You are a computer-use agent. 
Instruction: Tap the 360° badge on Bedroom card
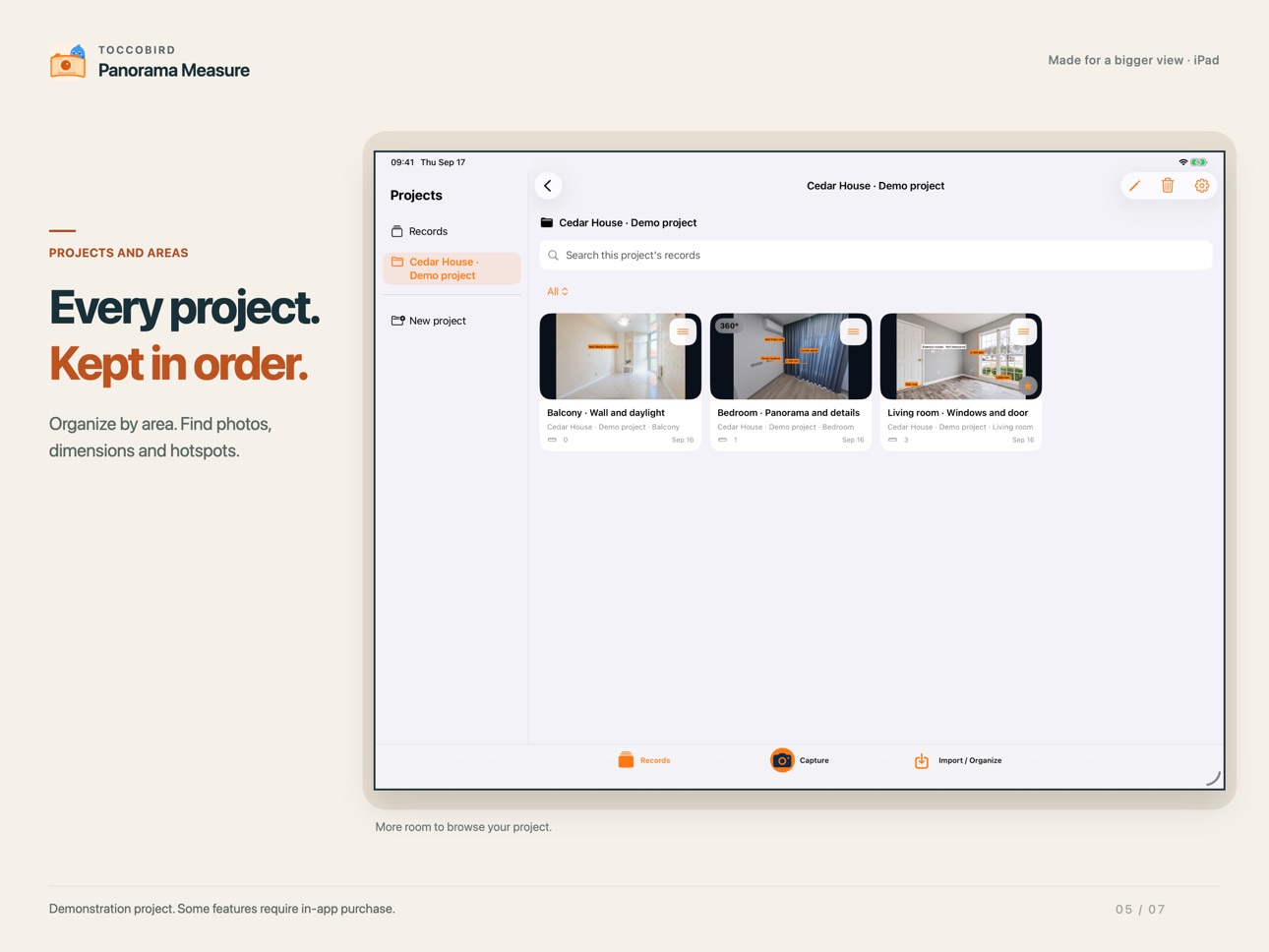click(729, 326)
